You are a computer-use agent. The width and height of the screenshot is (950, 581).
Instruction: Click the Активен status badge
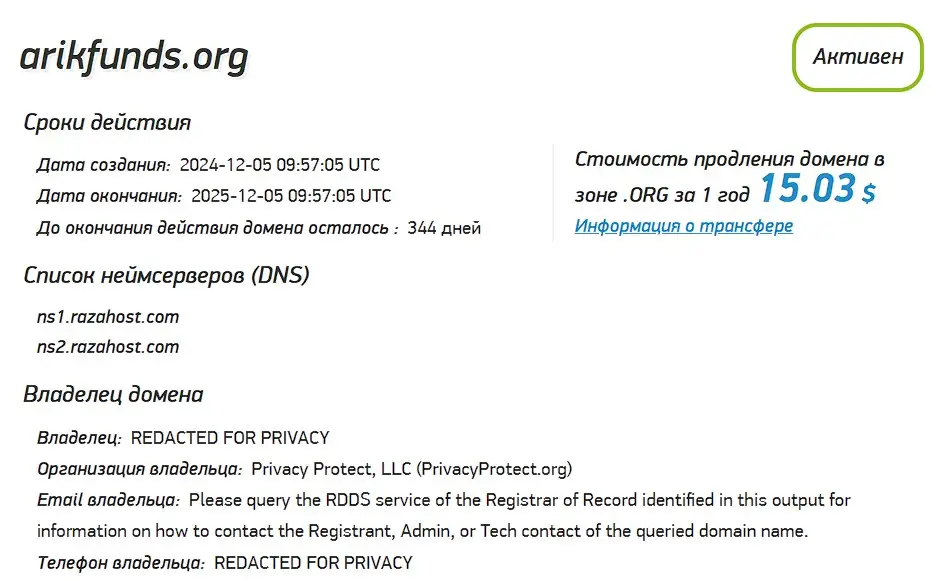tap(857, 57)
